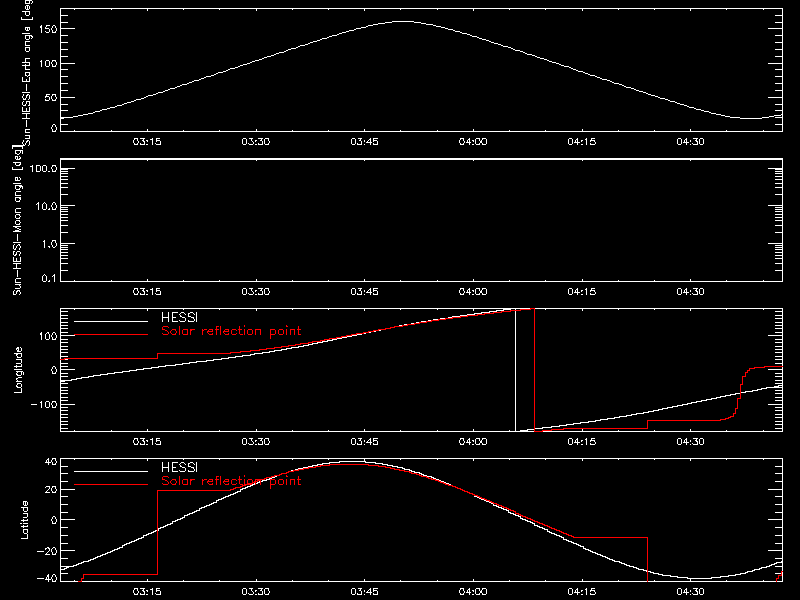800x600 pixels.
Task: Click HESSI legend text in Longitude plot
Action: coord(179,317)
